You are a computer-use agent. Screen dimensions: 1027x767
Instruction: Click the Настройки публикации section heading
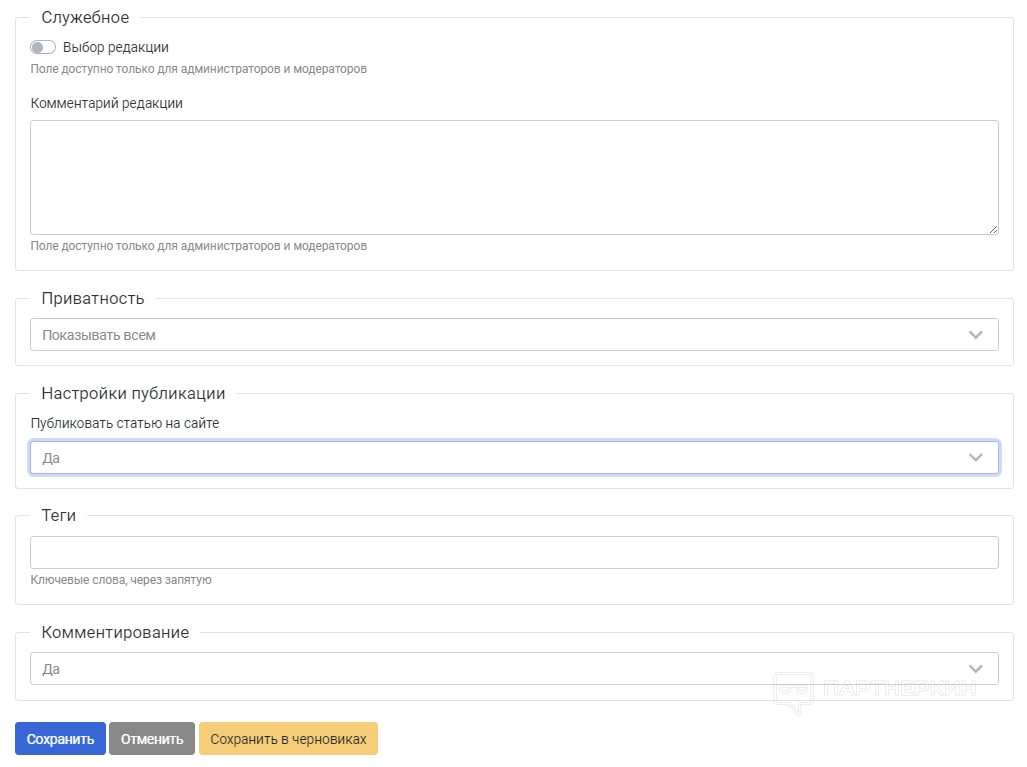[133, 393]
